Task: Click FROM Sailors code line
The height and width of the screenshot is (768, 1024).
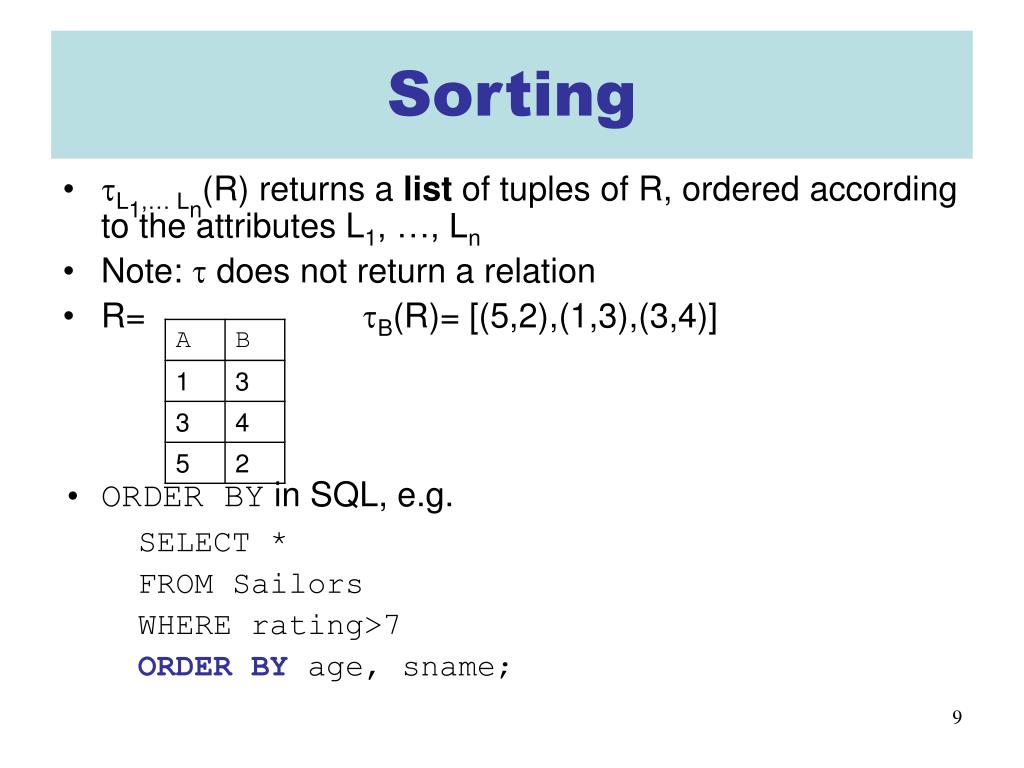Action: pyautogui.click(x=250, y=584)
